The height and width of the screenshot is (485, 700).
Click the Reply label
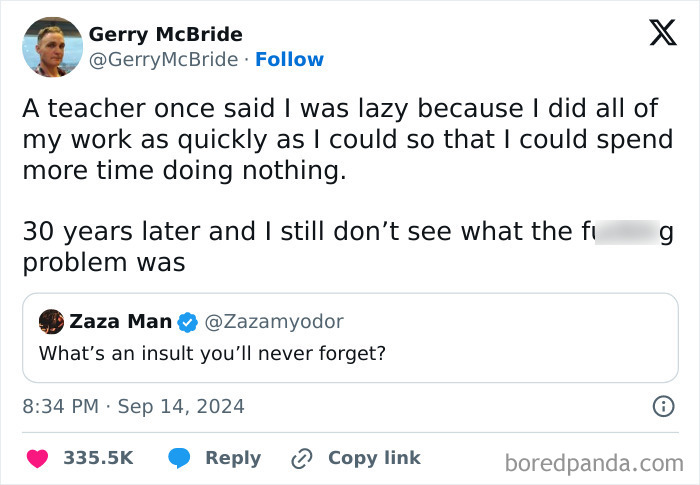tap(233, 458)
